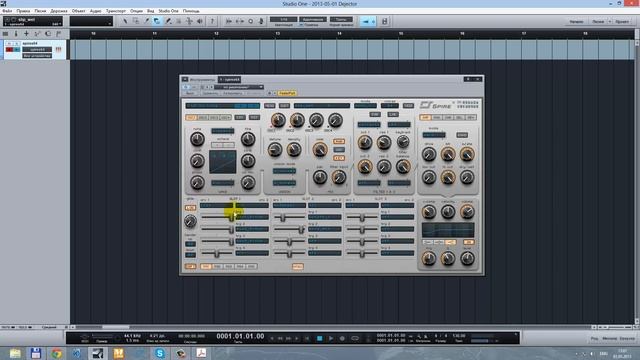Click the first slider in matrix slot 3
The image size is (640, 360).
(362, 218)
